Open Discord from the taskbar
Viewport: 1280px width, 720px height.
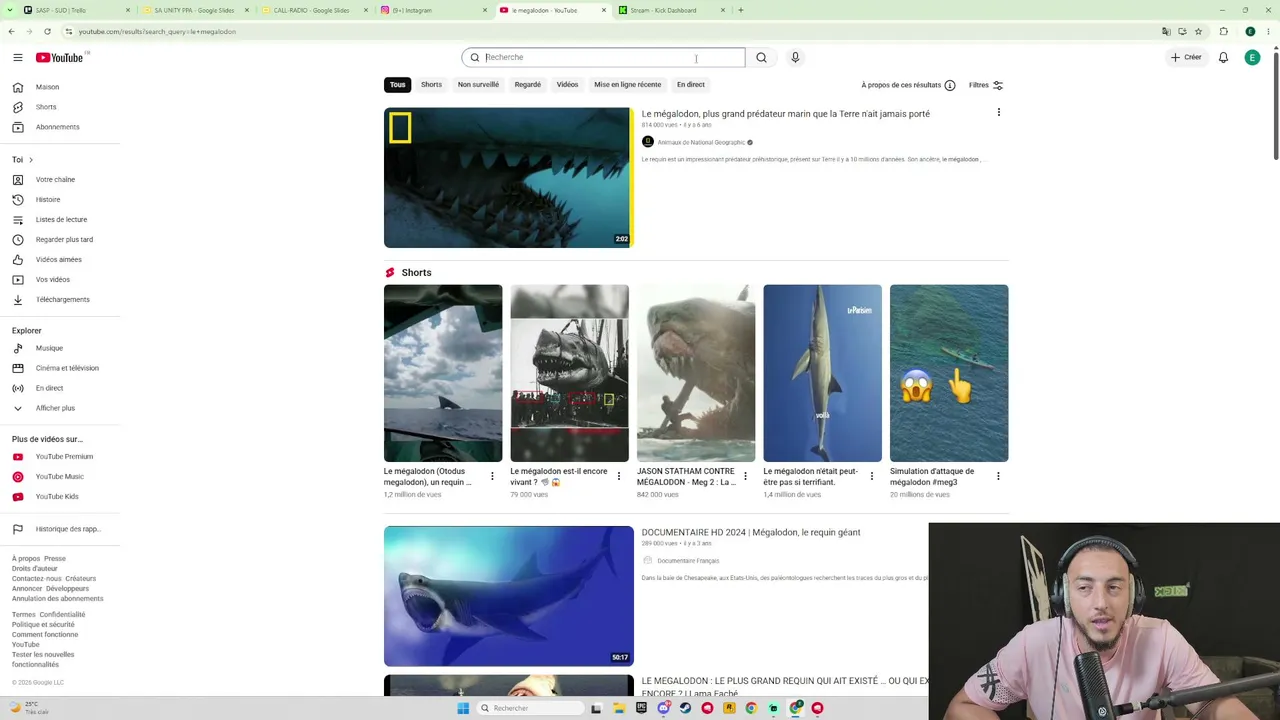click(x=663, y=708)
